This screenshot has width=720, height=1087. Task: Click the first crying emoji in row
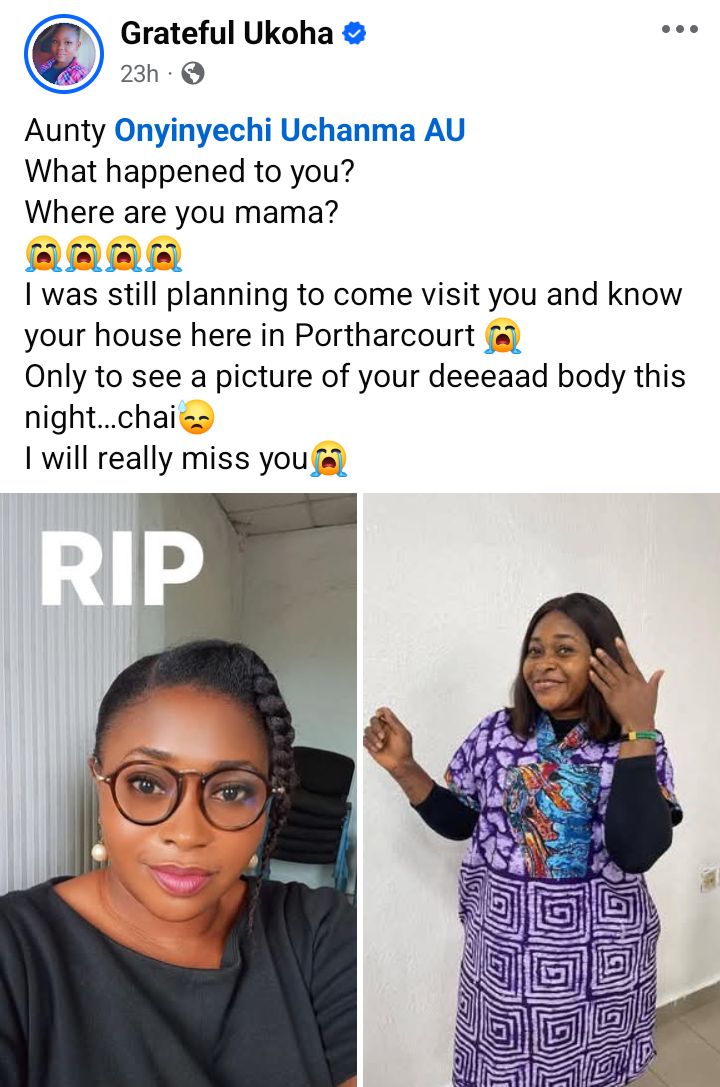click(44, 254)
